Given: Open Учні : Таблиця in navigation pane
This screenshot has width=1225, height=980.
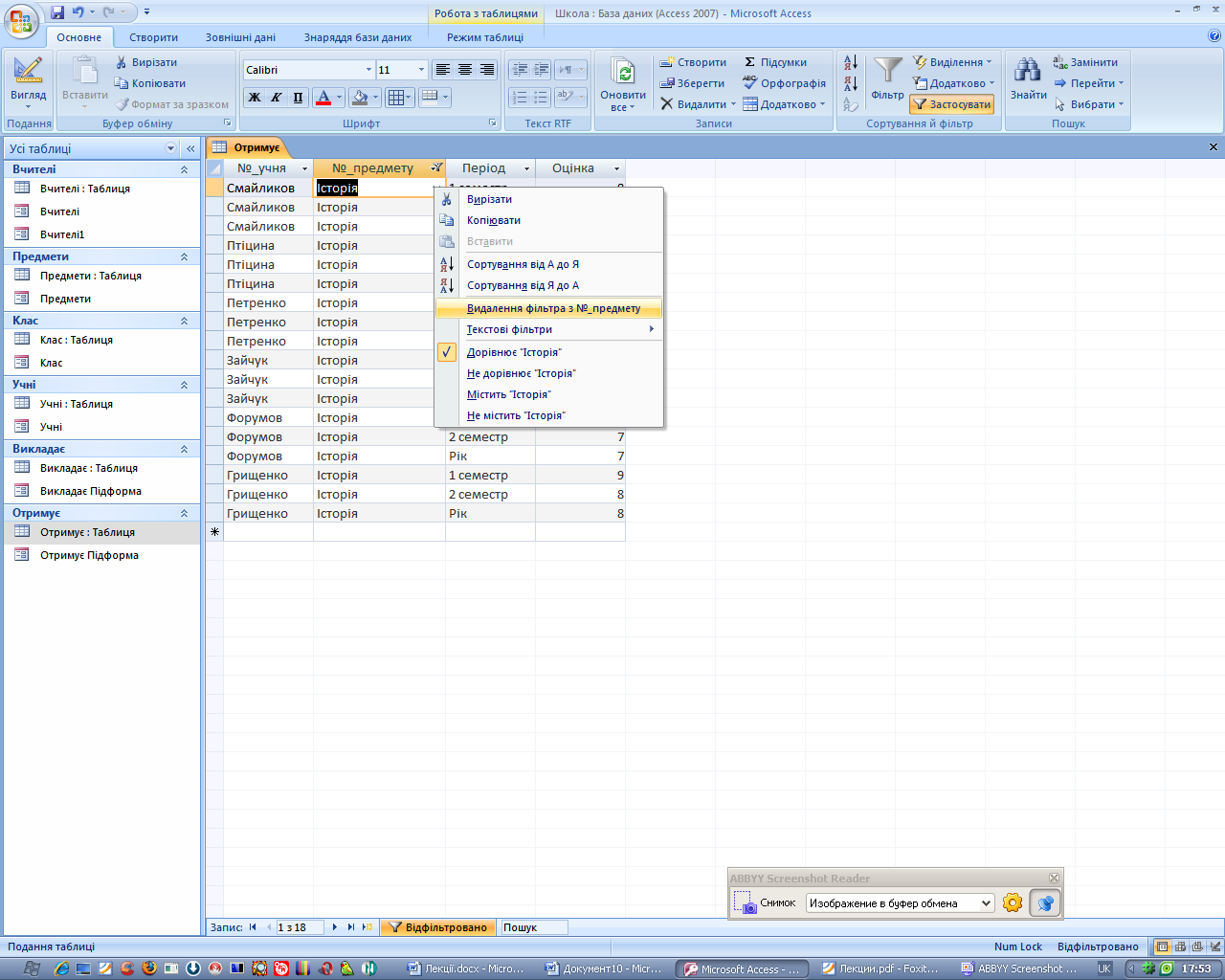Looking at the screenshot, I should pyautogui.click(x=101, y=404).
